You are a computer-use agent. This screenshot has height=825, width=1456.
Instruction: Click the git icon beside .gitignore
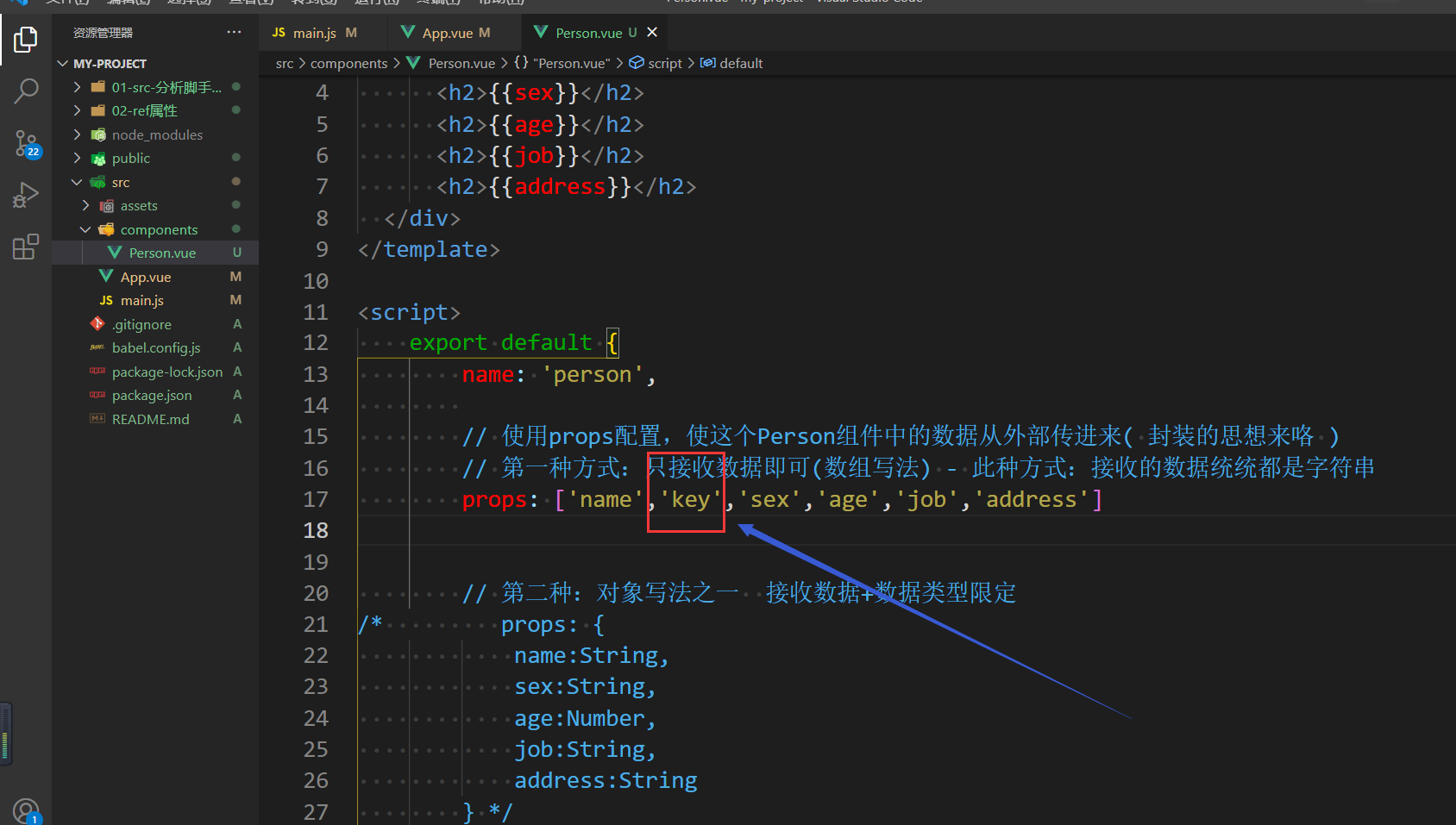pyautogui.click(x=97, y=323)
